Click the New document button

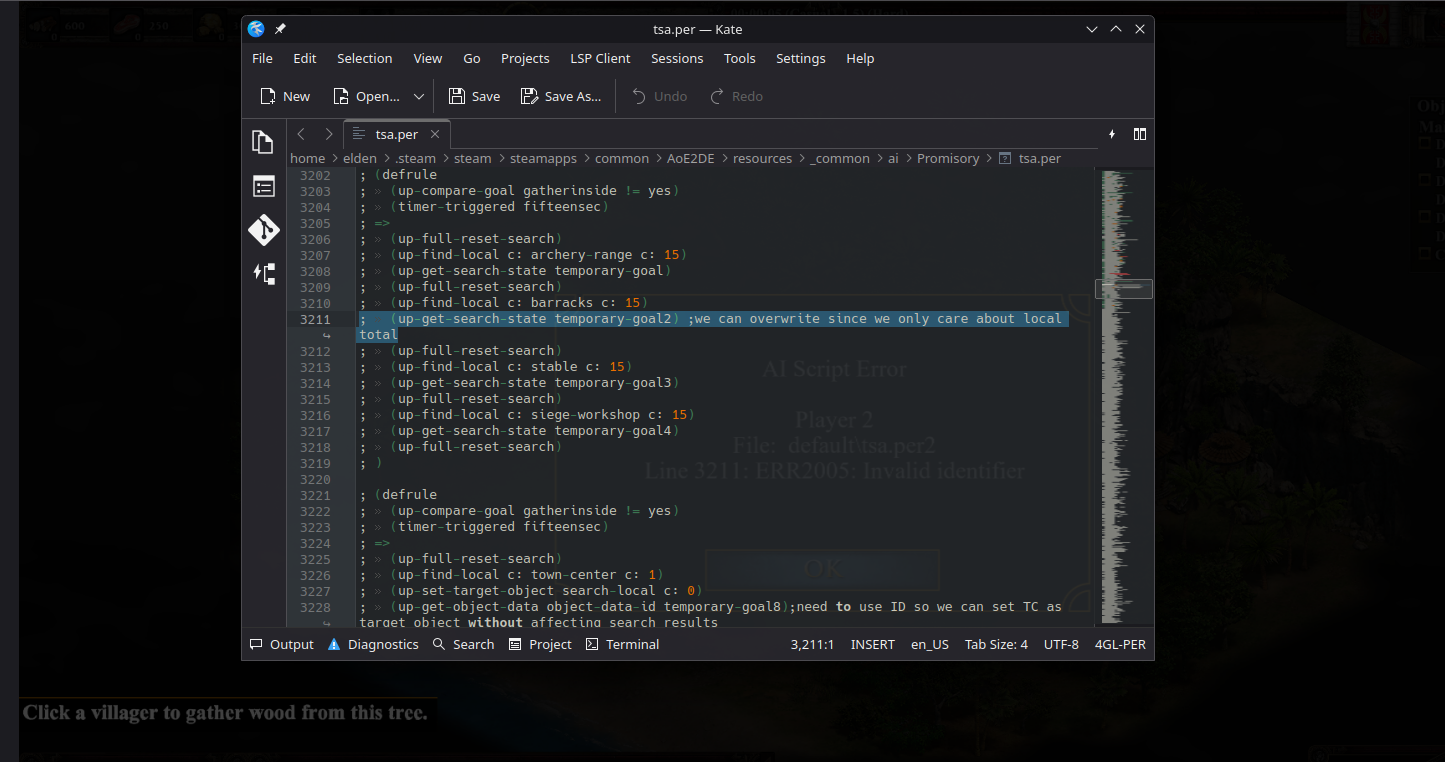coord(285,97)
